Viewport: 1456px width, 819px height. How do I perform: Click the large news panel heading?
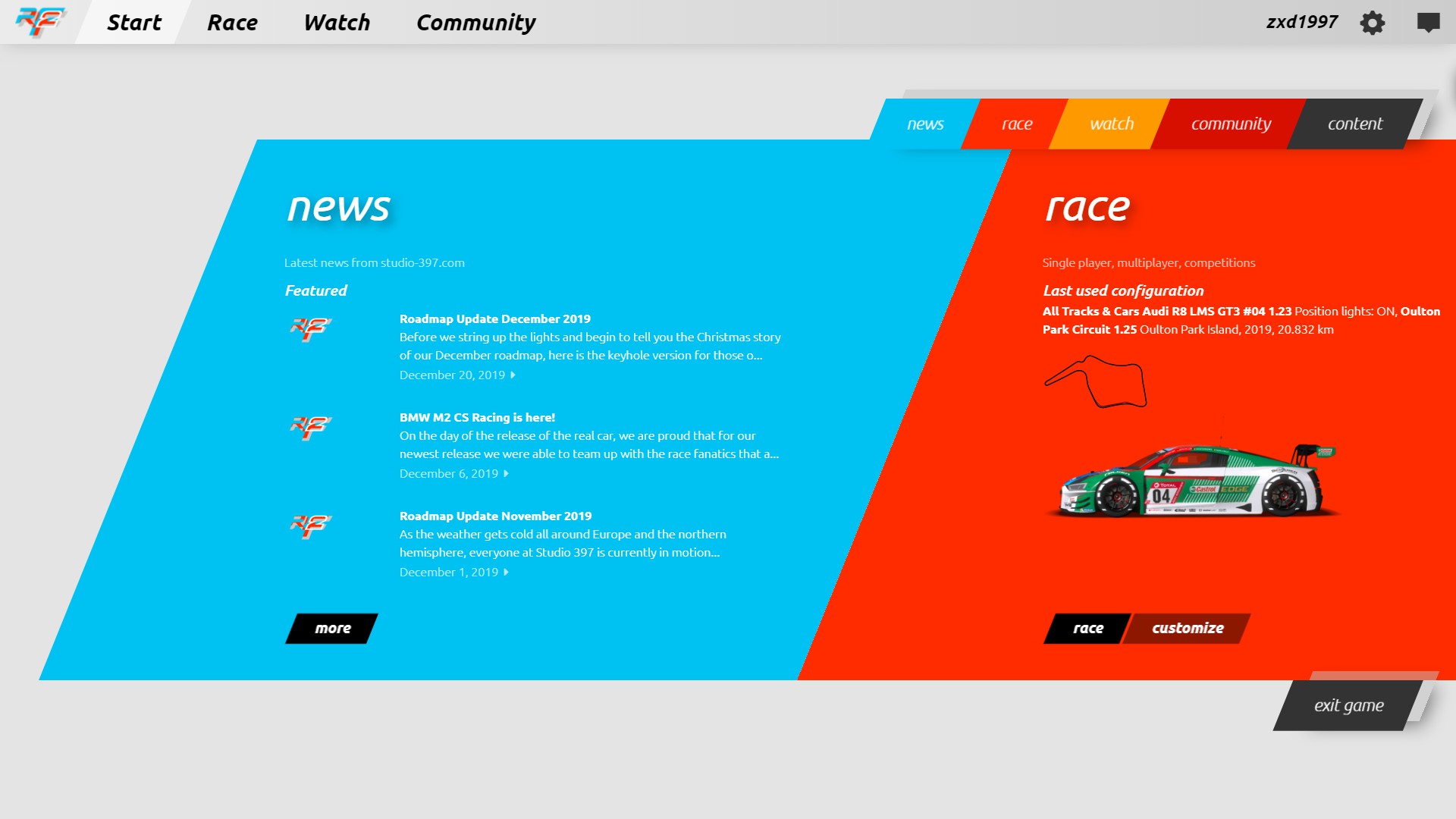click(338, 208)
